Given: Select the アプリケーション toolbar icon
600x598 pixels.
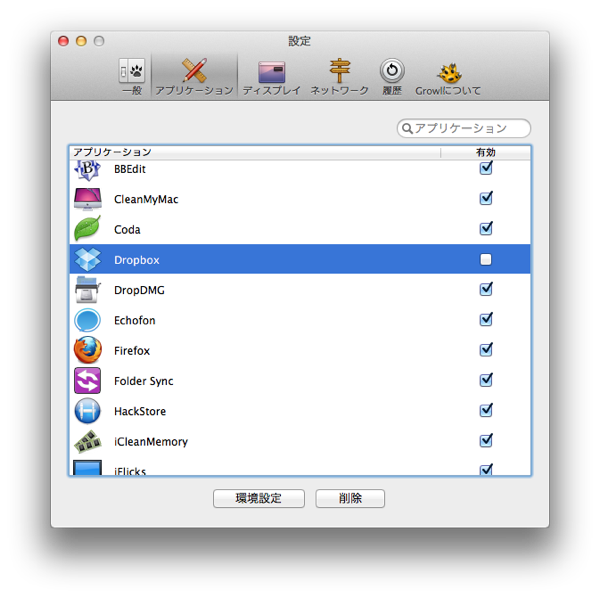Looking at the screenshot, I should (x=194, y=76).
